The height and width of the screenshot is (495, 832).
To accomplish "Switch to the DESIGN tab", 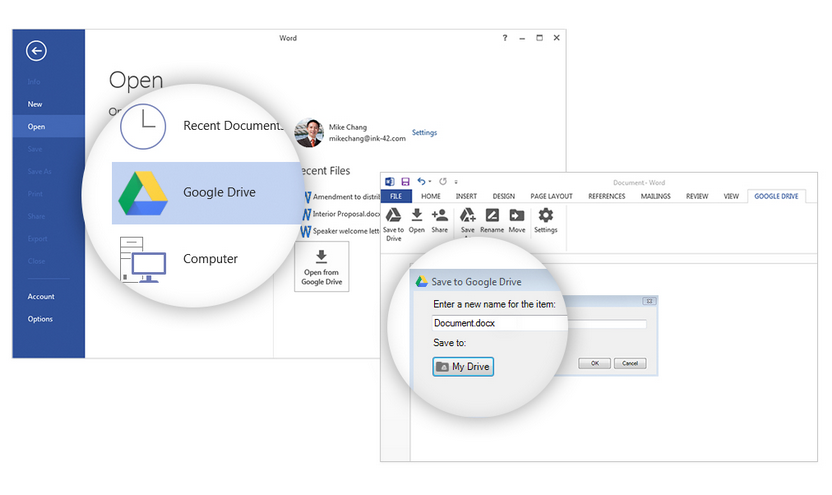I will [x=504, y=196].
